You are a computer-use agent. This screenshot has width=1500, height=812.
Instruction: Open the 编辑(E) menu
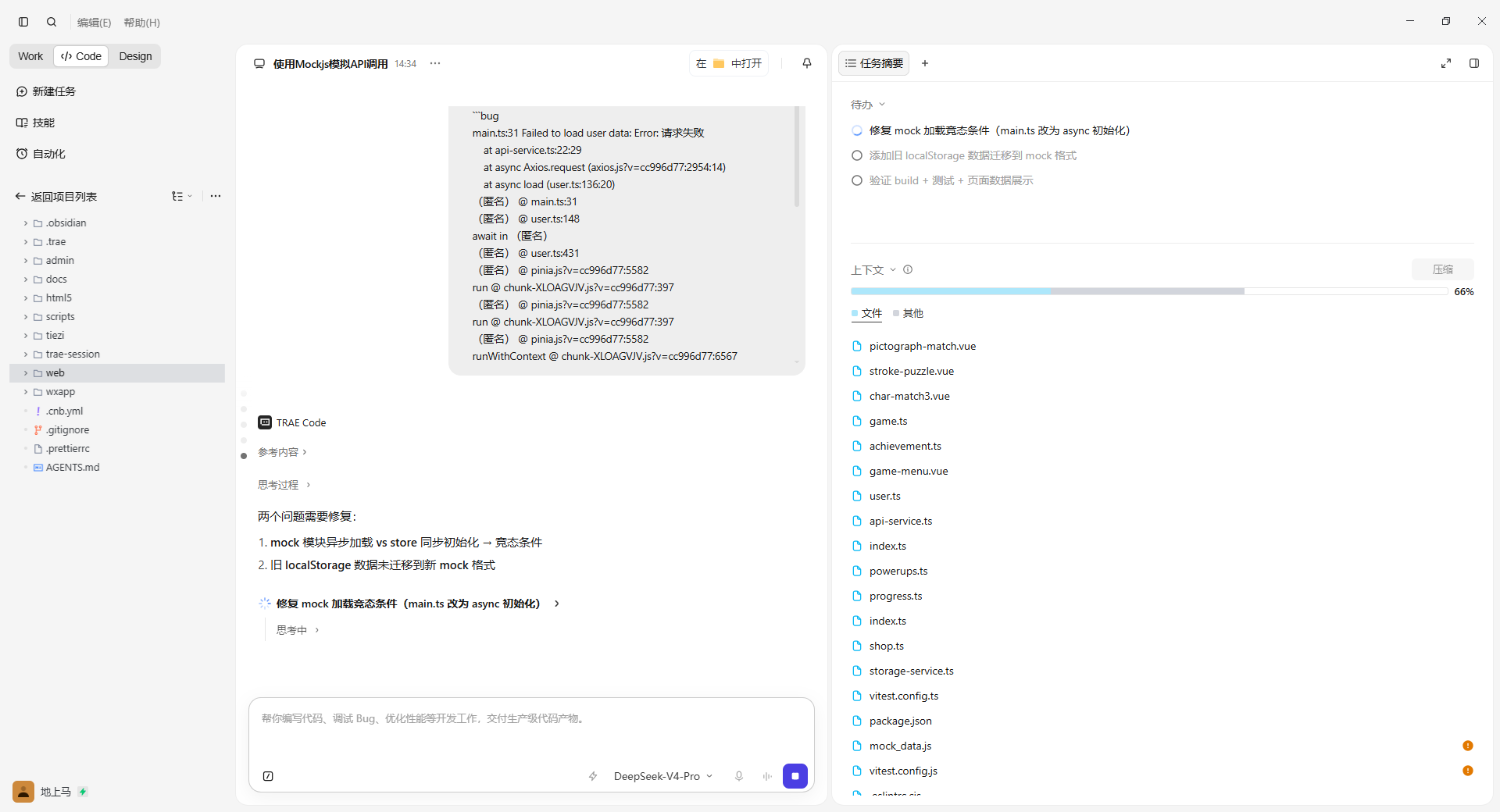94,23
